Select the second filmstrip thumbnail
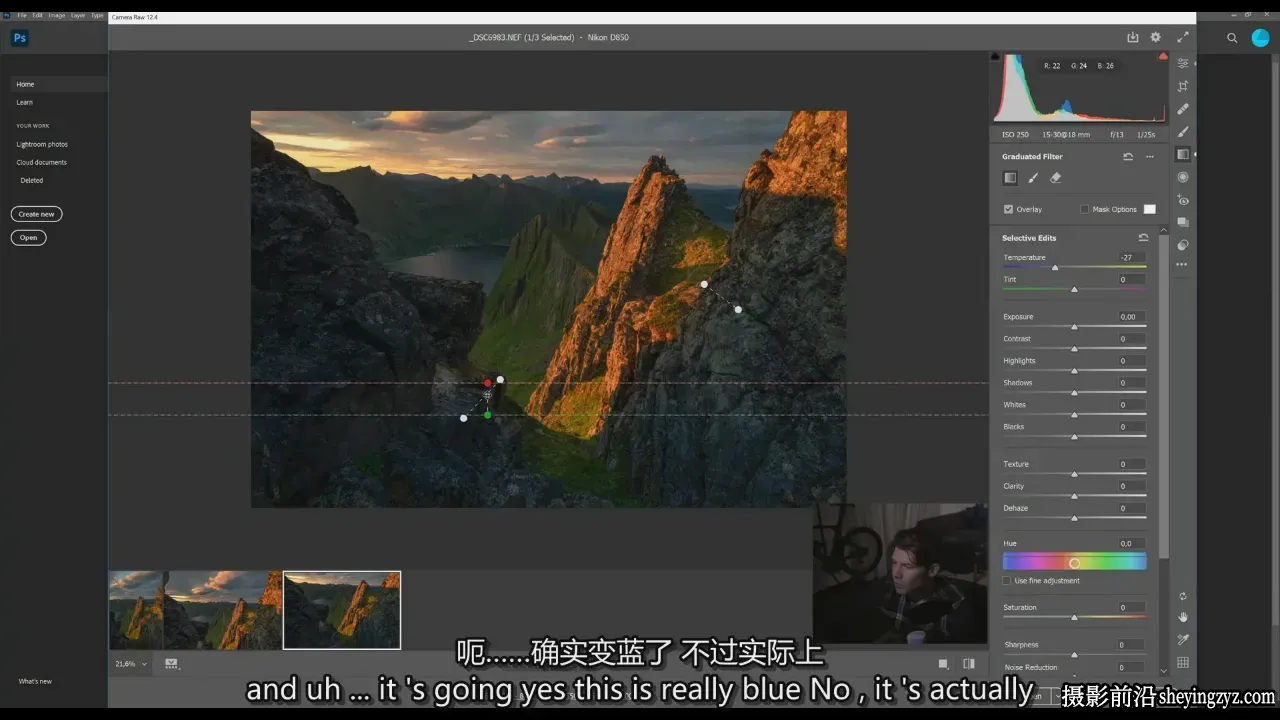The image size is (1280, 720). [x=223, y=610]
